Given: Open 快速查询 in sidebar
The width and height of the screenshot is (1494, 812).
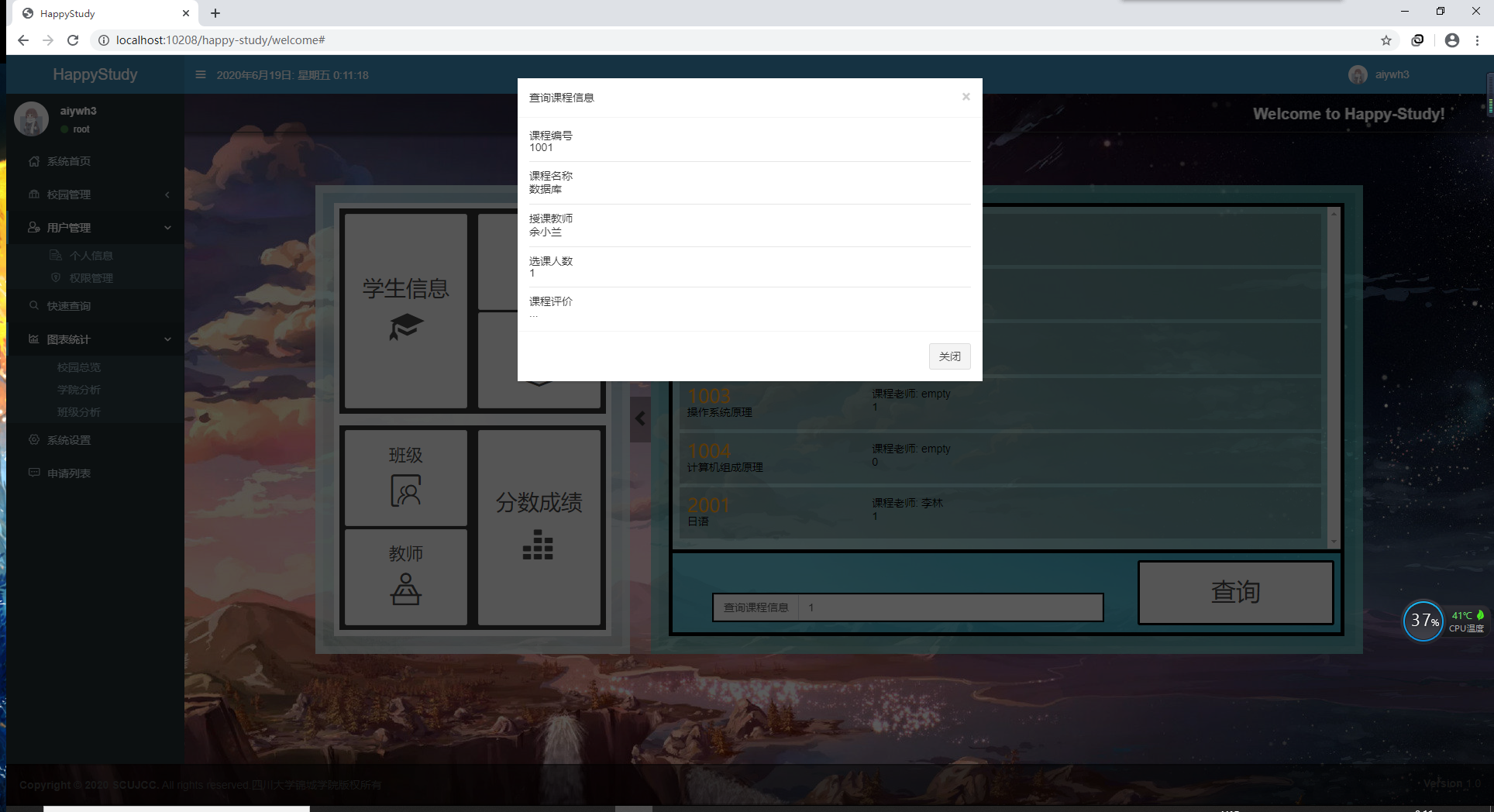Looking at the screenshot, I should 69,306.
